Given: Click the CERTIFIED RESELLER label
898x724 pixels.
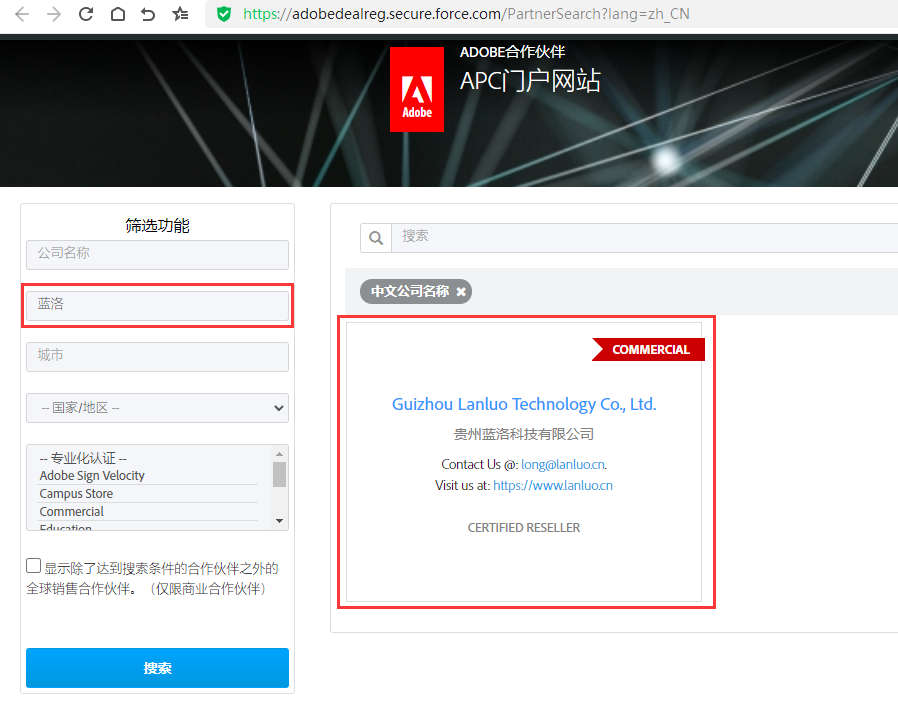Looking at the screenshot, I should [x=524, y=528].
